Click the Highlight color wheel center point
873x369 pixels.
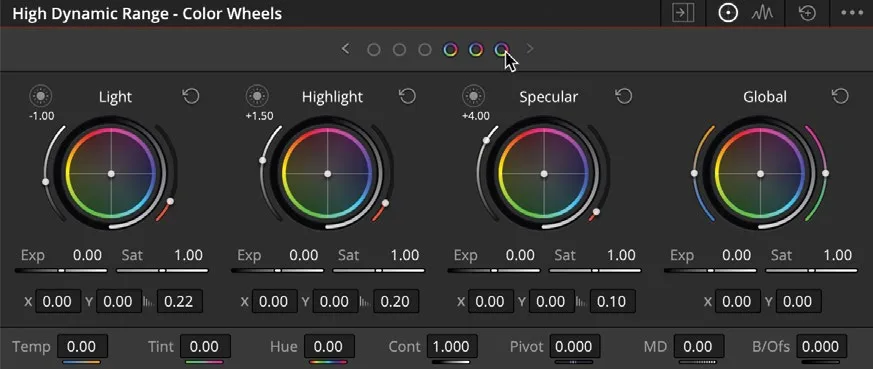pyautogui.click(x=327, y=174)
